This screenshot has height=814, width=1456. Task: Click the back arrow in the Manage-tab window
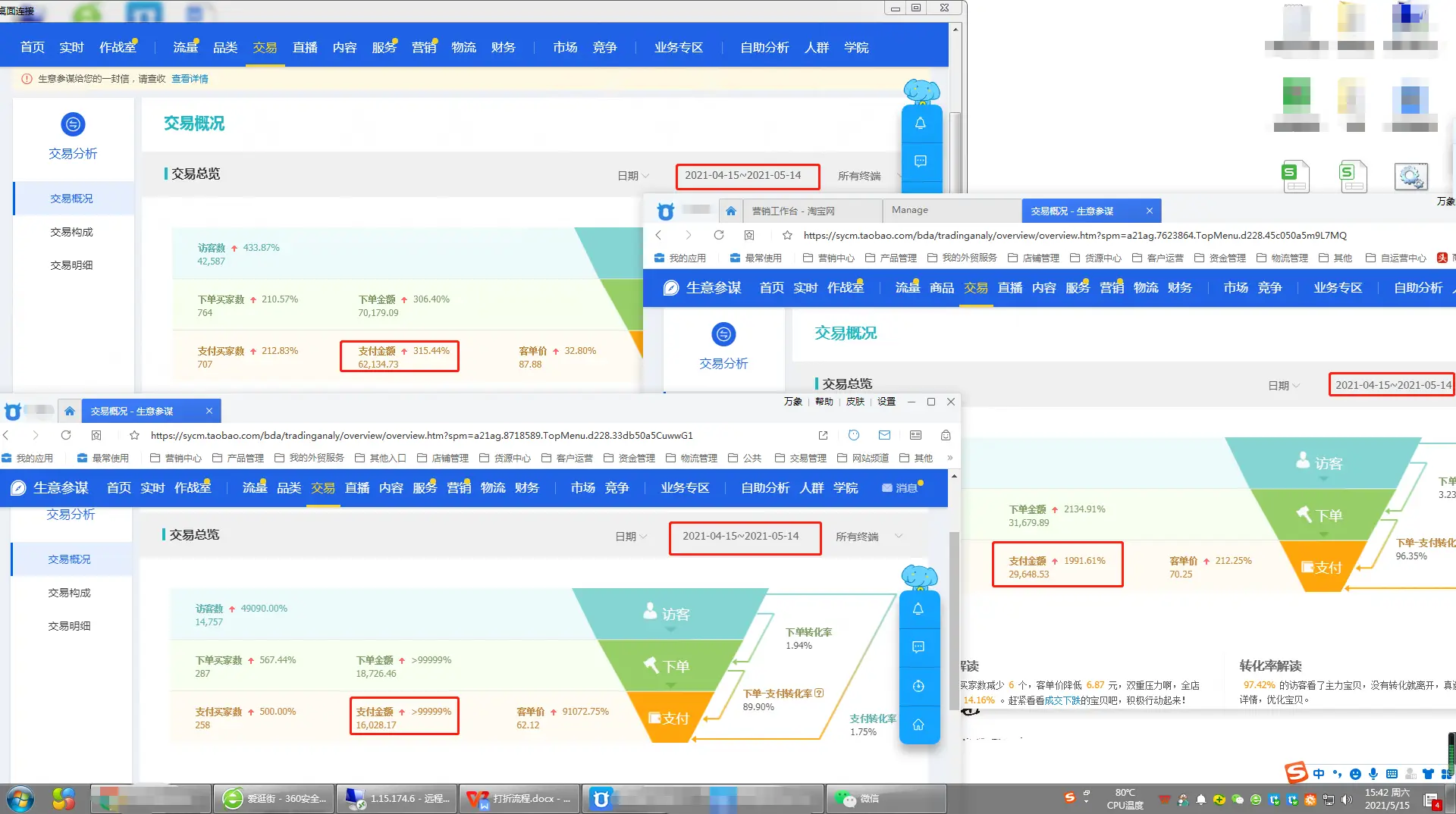point(658,235)
